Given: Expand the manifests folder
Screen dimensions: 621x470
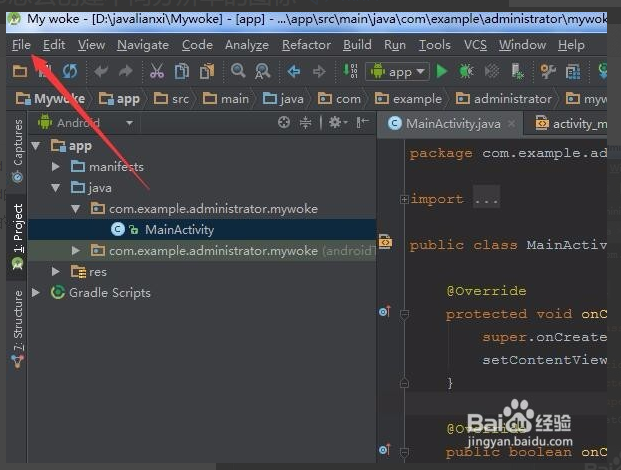Looking at the screenshot, I should tap(56, 167).
